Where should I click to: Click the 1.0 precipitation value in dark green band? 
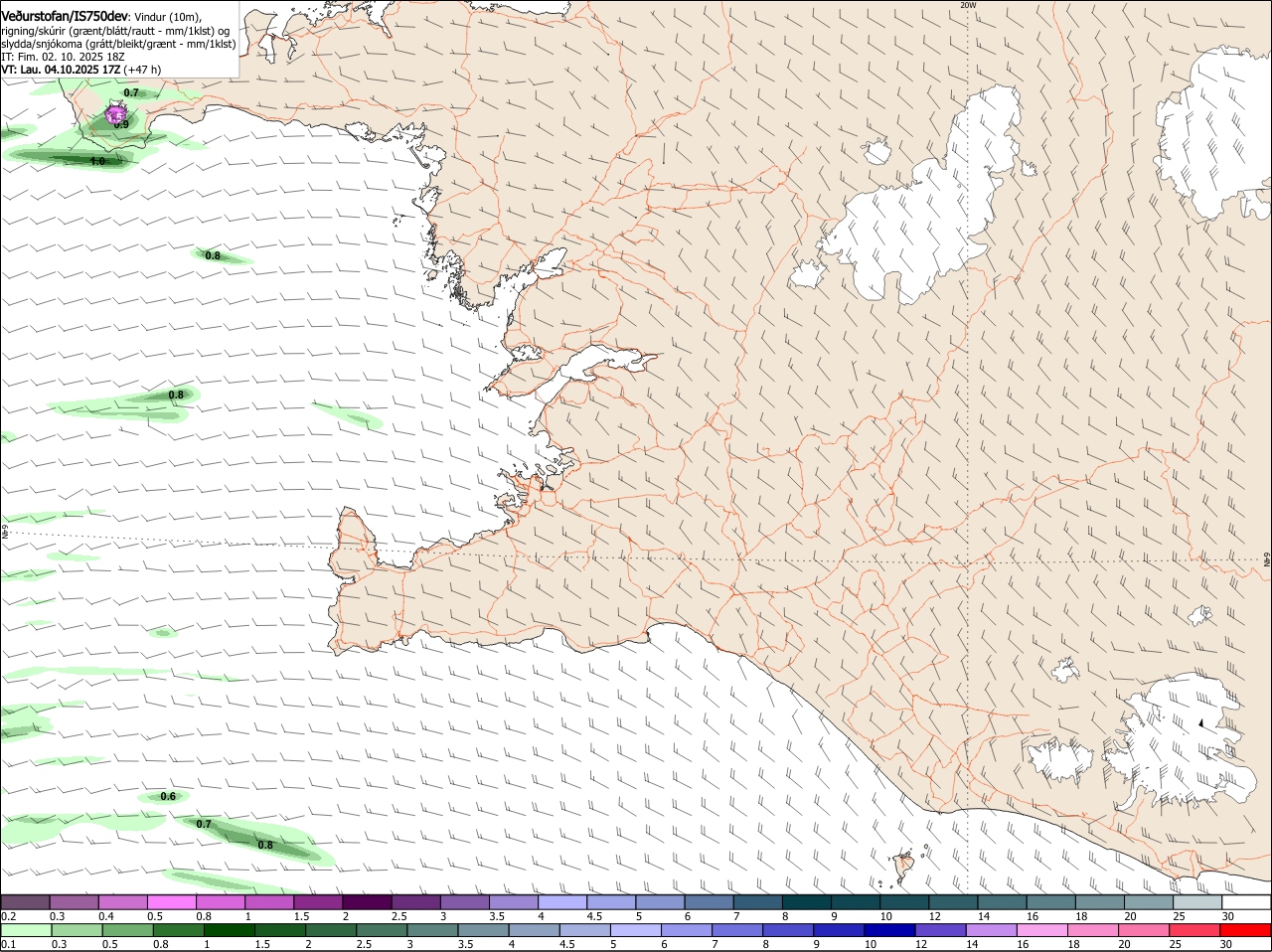click(x=97, y=160)
